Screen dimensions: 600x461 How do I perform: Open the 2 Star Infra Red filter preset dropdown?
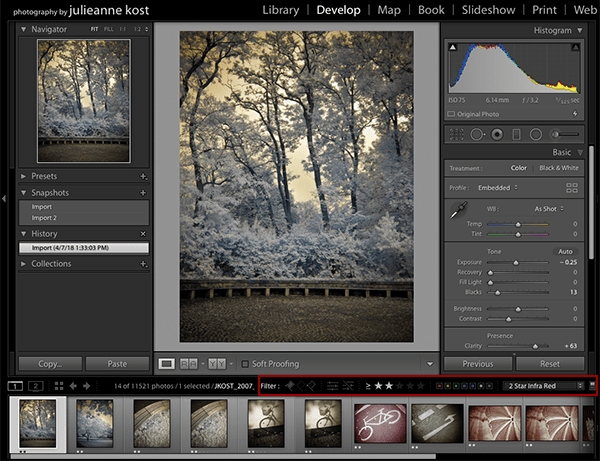(543, 386)
